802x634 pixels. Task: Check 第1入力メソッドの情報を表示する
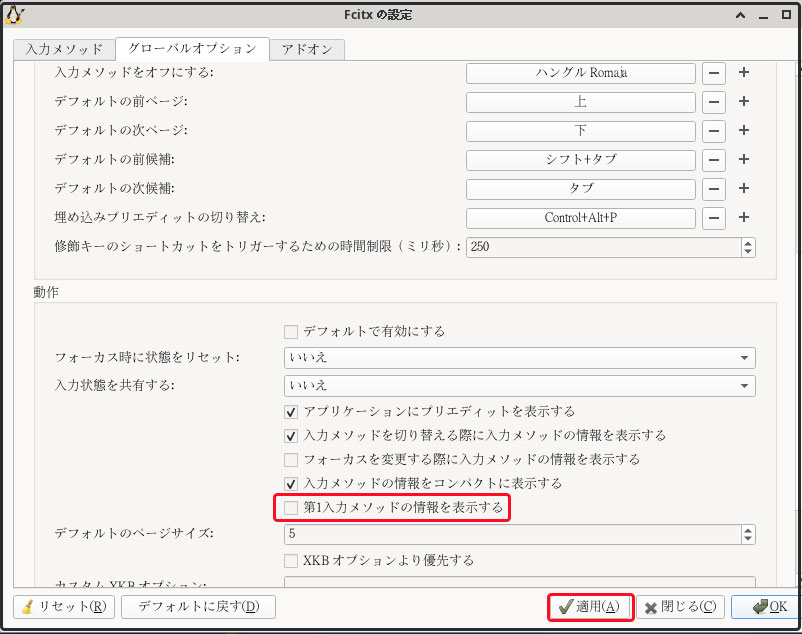(x=291, y=508)
